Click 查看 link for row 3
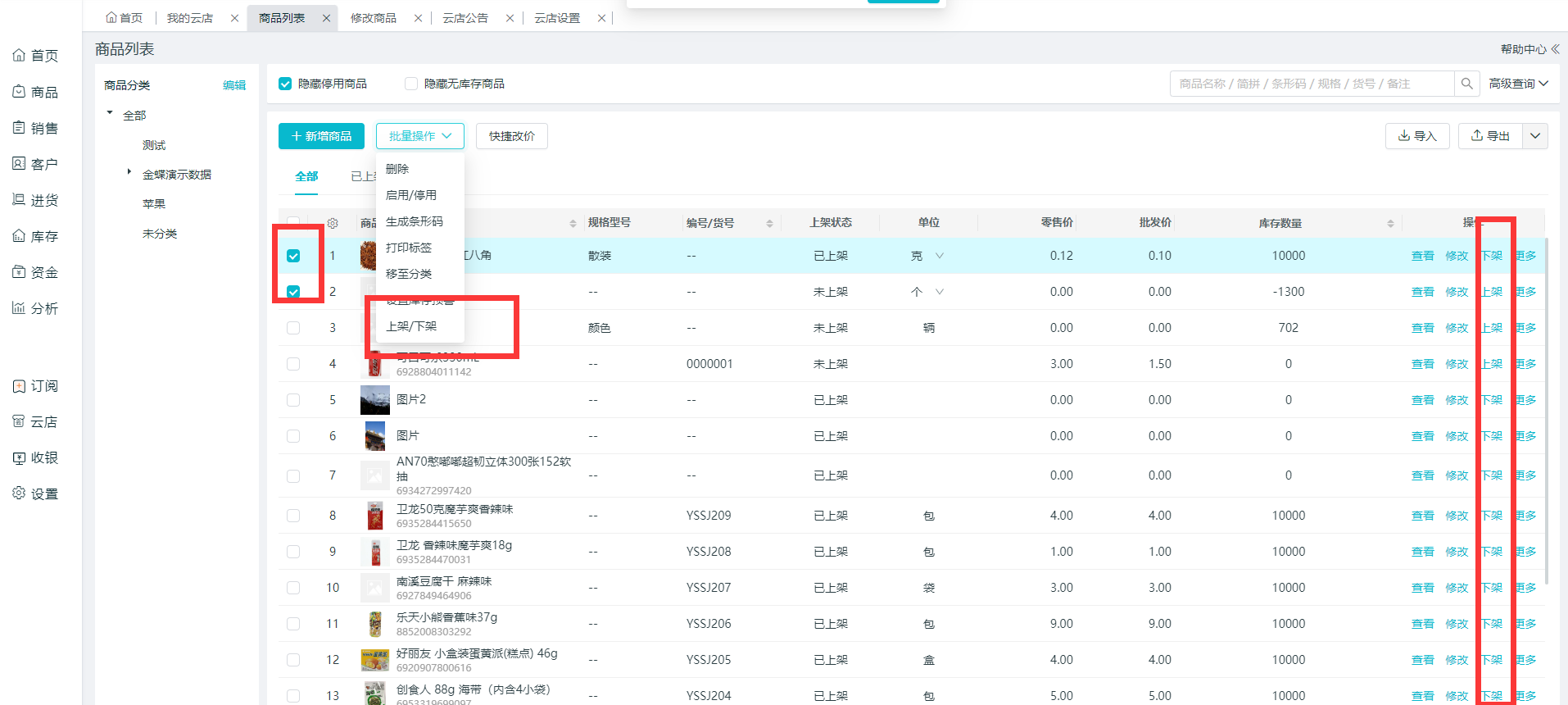 (x=1423, y=328)
